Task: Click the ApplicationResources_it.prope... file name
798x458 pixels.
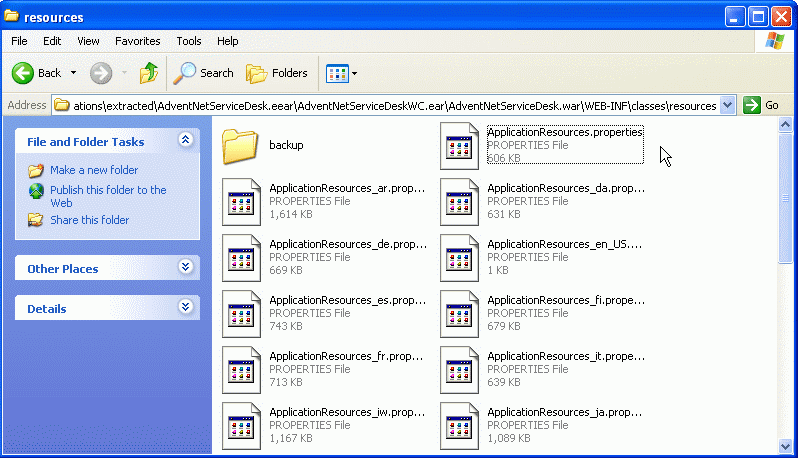Action: 566,356
